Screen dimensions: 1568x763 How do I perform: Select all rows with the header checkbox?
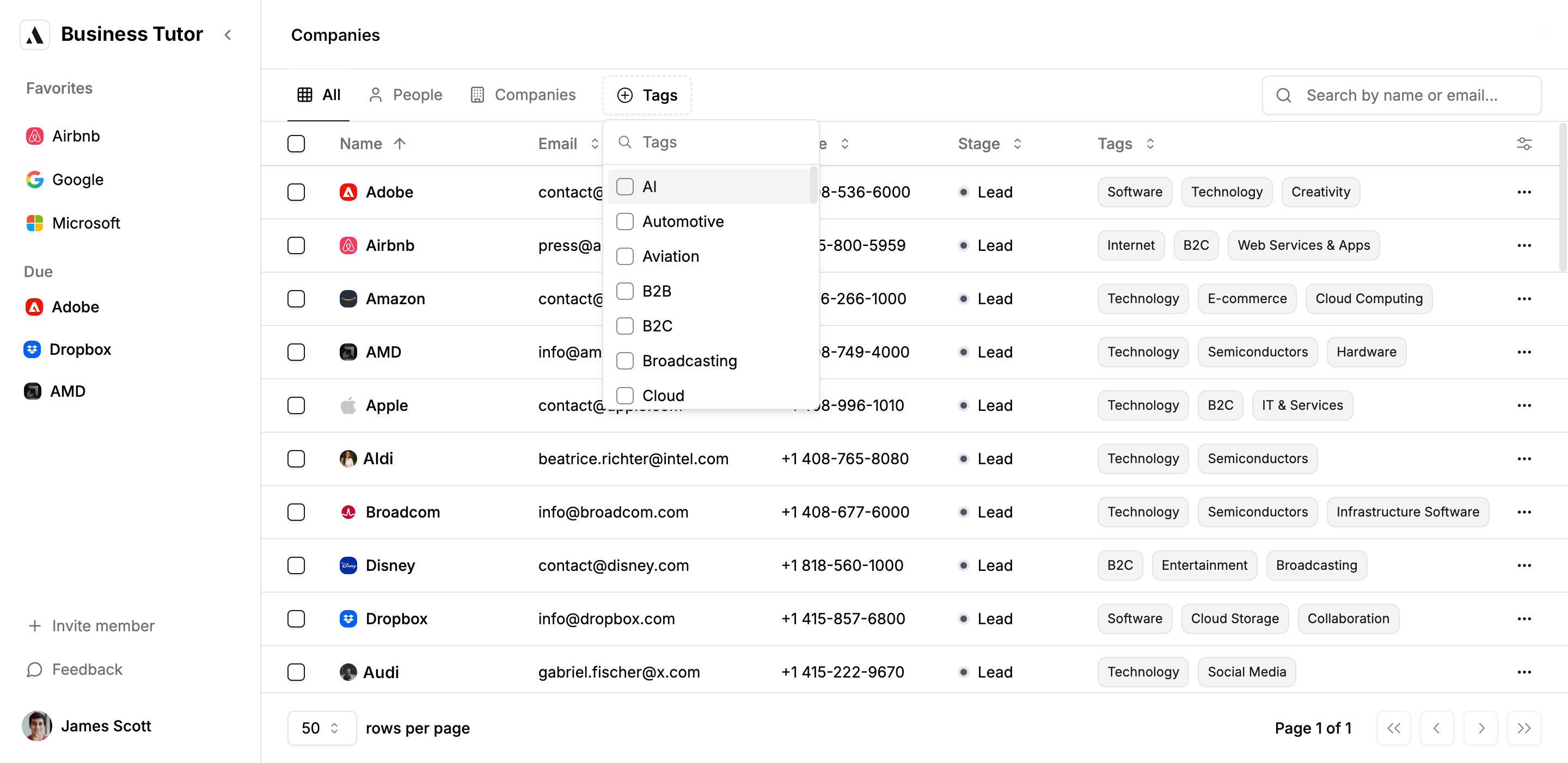(296, 143)
